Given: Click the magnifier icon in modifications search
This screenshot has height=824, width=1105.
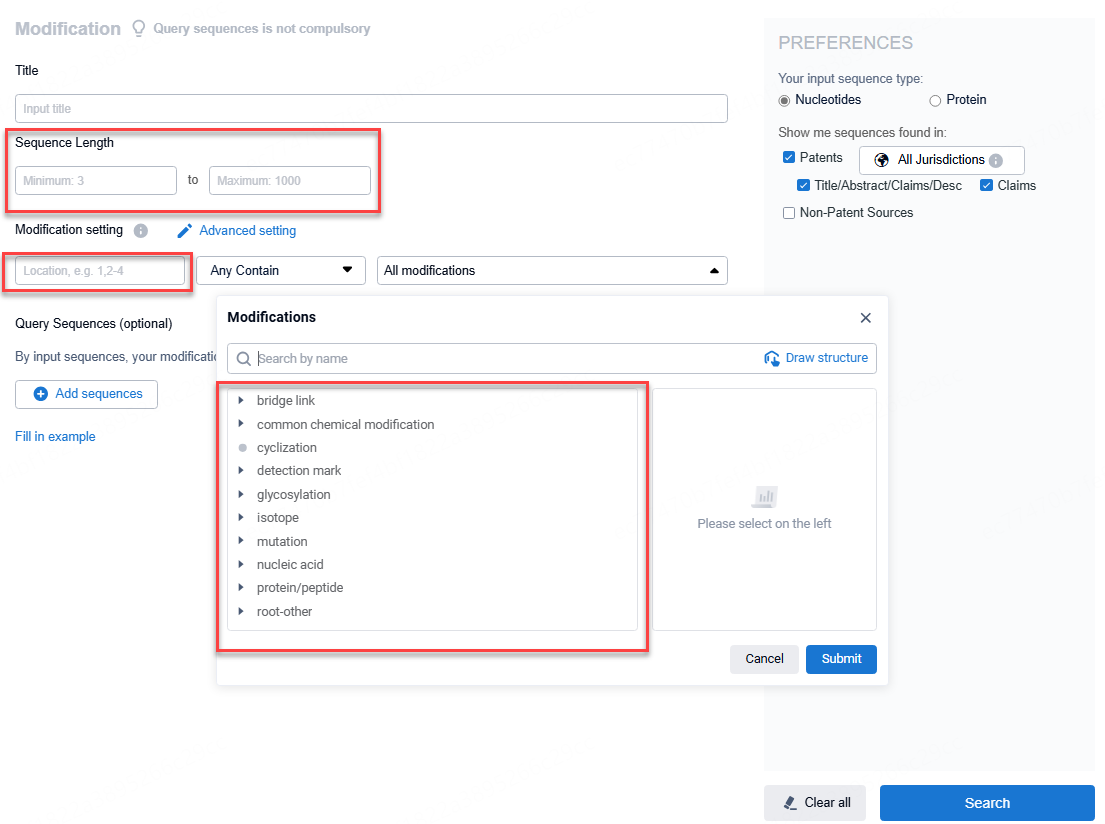Looking at the screenshot, I should click(243, 359).
